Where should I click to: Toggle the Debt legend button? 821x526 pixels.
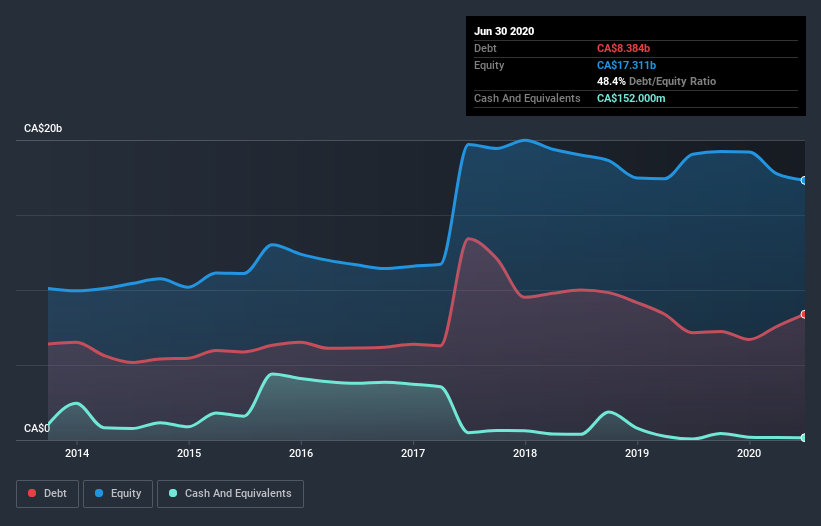click(x=47, y=494)
